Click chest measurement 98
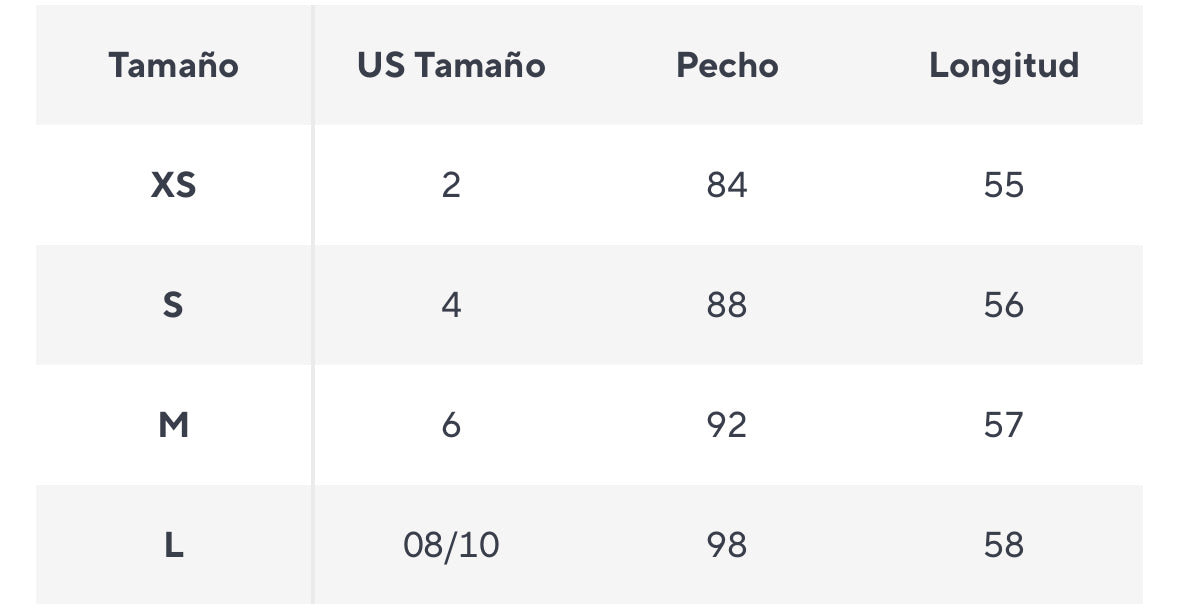 [727, 545]
